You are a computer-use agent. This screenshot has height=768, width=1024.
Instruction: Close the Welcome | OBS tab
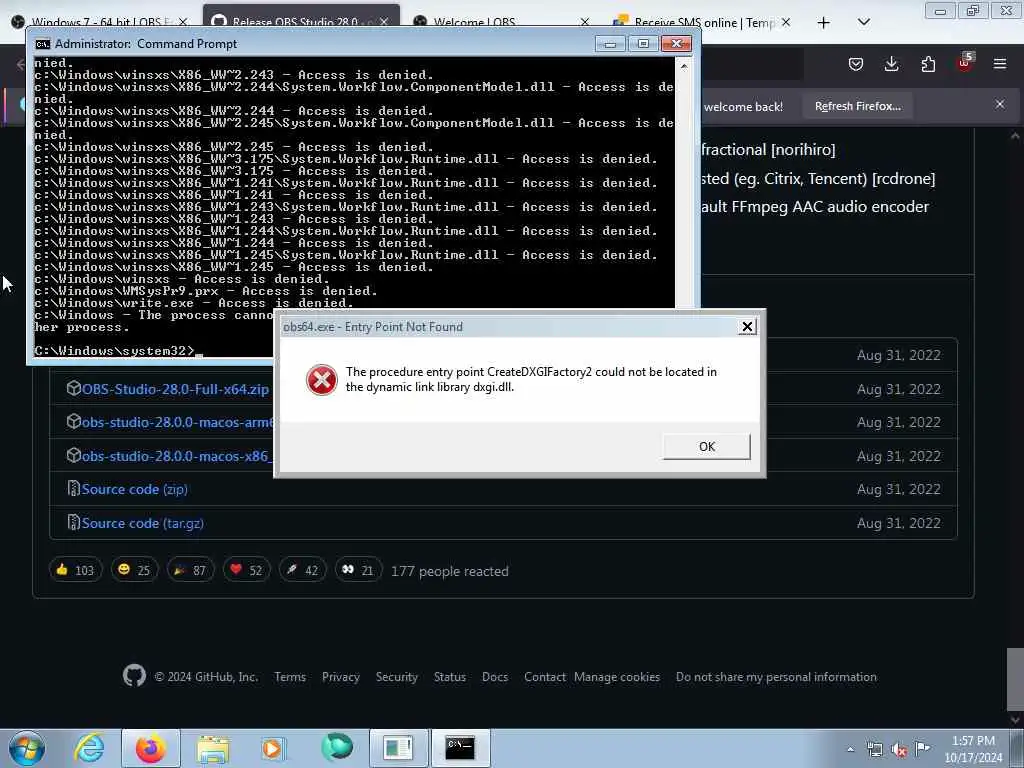point(584,22)
